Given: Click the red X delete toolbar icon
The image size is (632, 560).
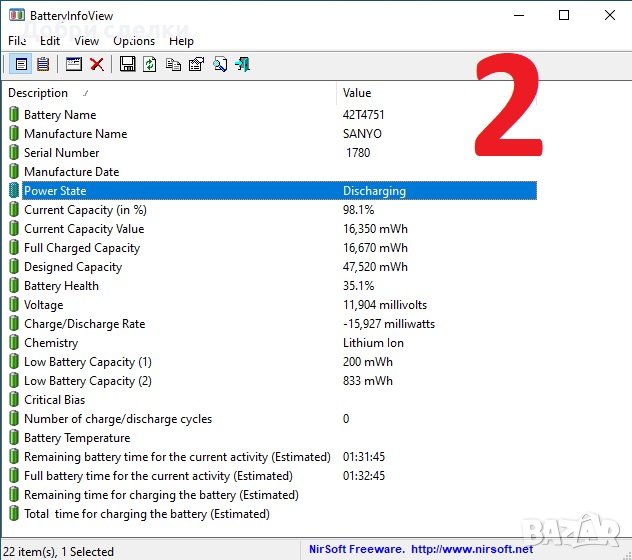Looking at the screenshot, I should (x=97, y=65).
